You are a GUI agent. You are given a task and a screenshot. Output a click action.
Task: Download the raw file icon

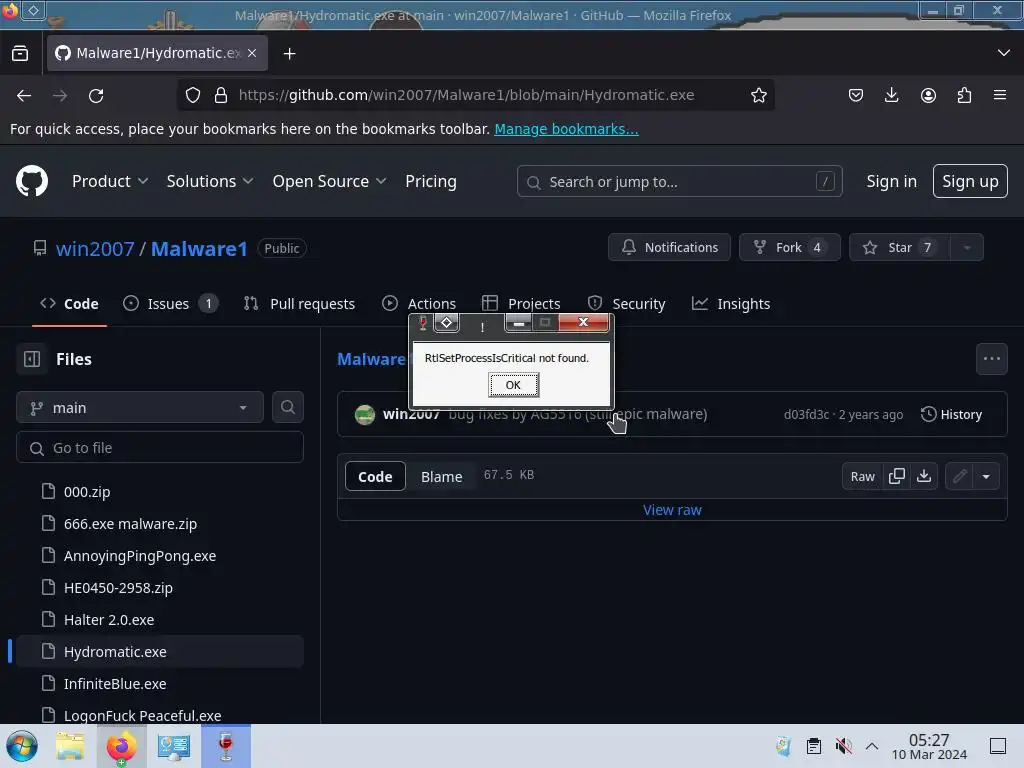coord(923,476)
